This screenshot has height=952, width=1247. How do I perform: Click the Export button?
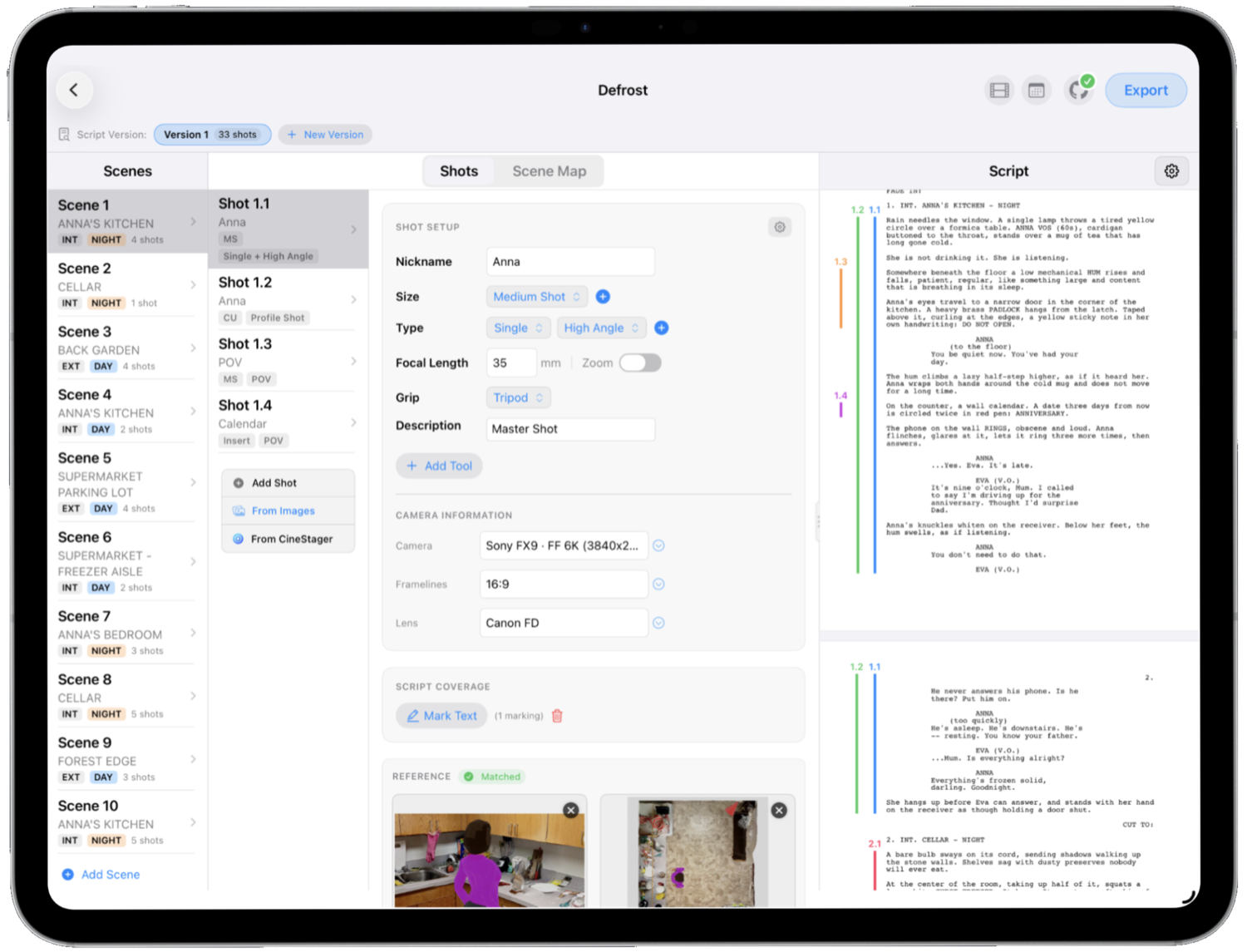[1146, 90]
